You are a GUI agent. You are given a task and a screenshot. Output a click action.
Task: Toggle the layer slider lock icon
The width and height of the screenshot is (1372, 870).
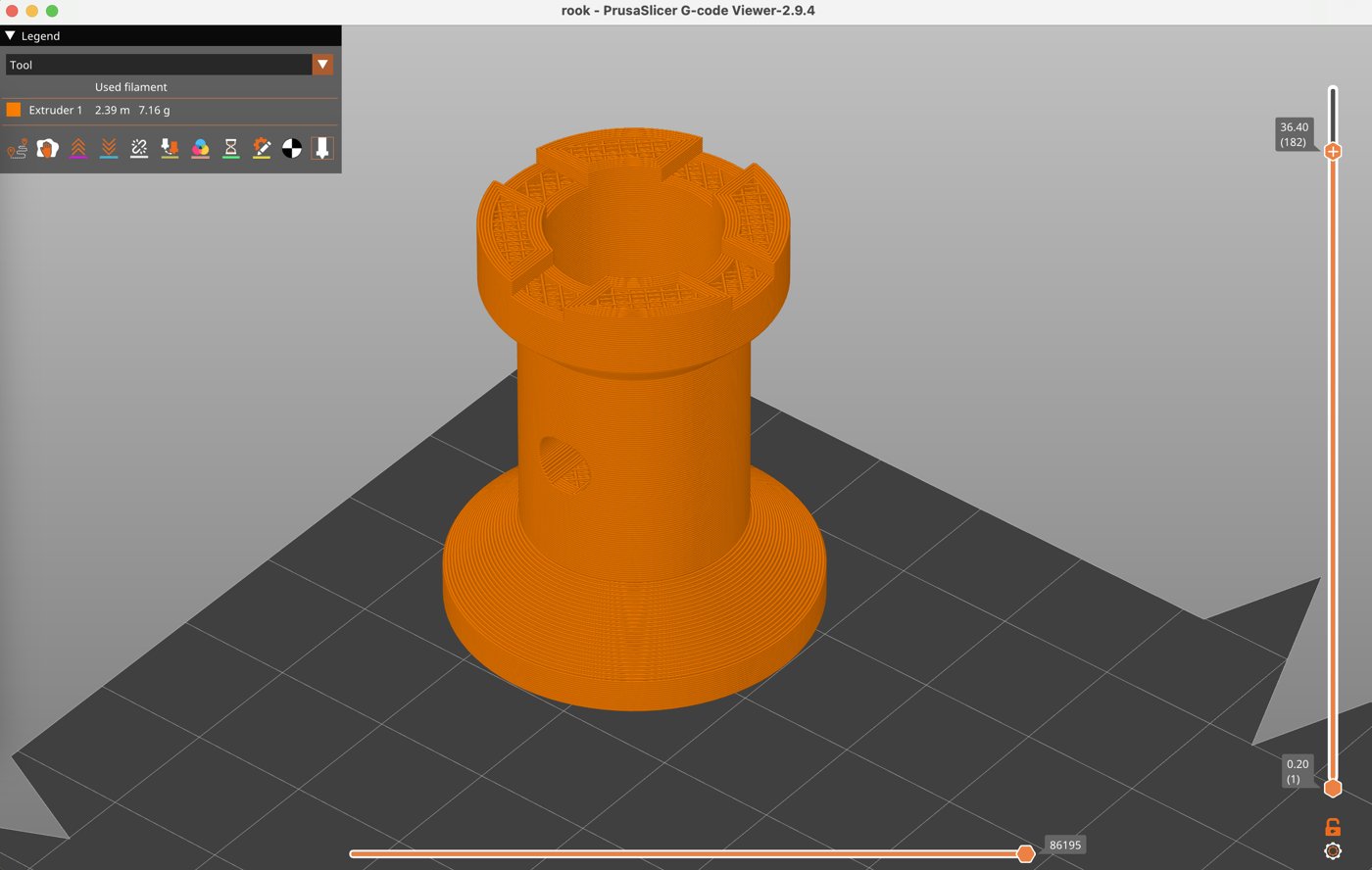tap(1333, 827)
